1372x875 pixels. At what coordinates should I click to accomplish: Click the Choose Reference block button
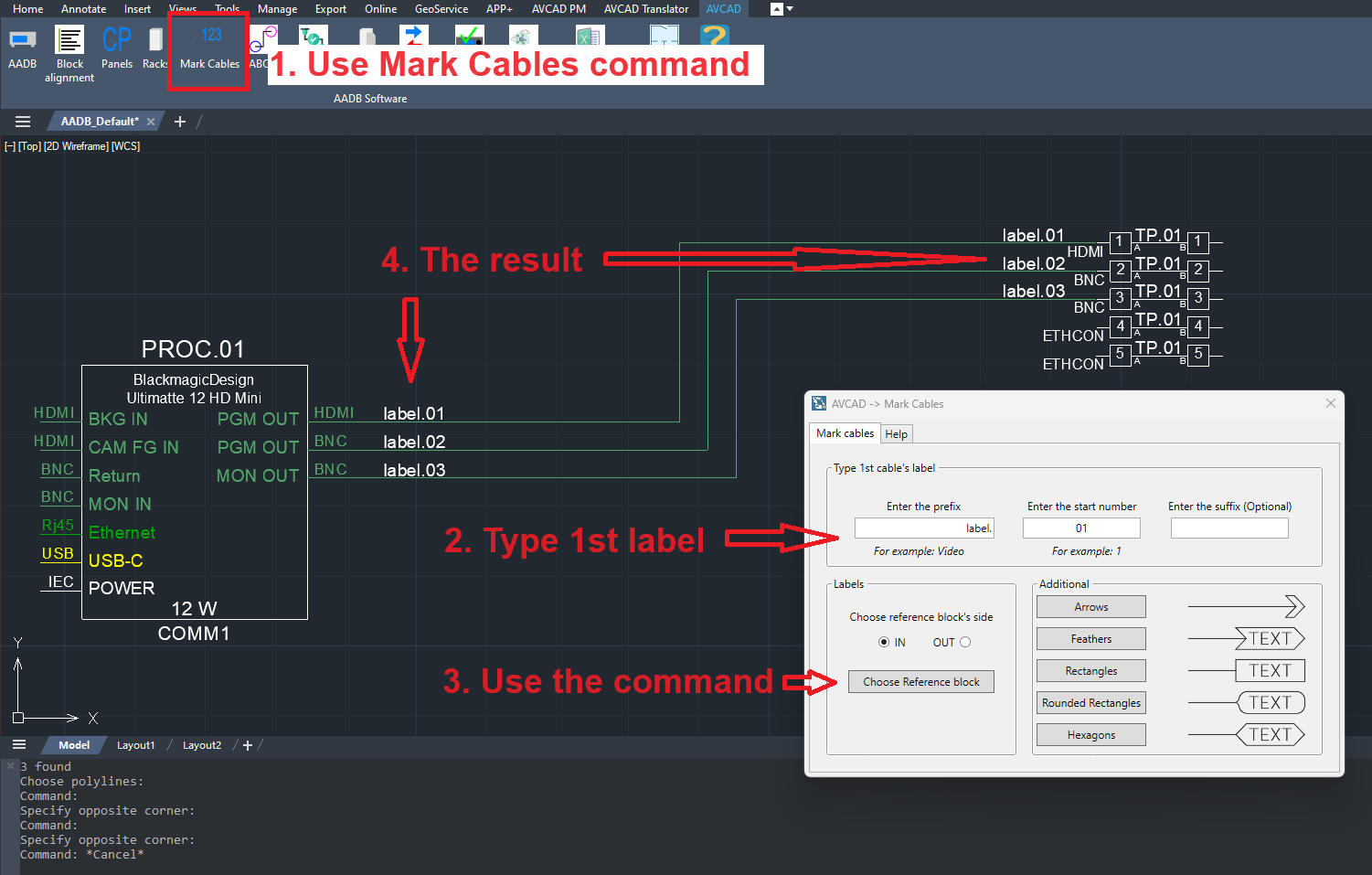[921, 681]
